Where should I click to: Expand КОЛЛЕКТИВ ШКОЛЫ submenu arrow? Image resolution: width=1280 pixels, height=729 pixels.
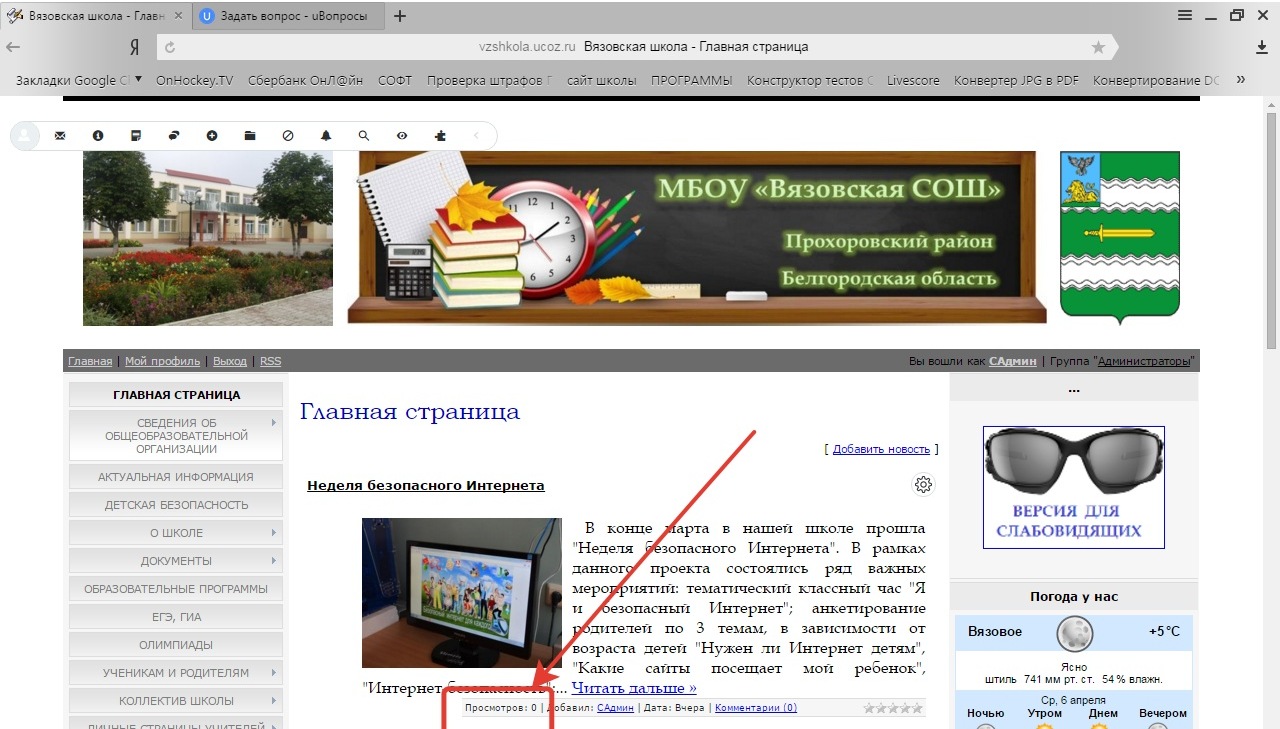(x=273, y=701)
